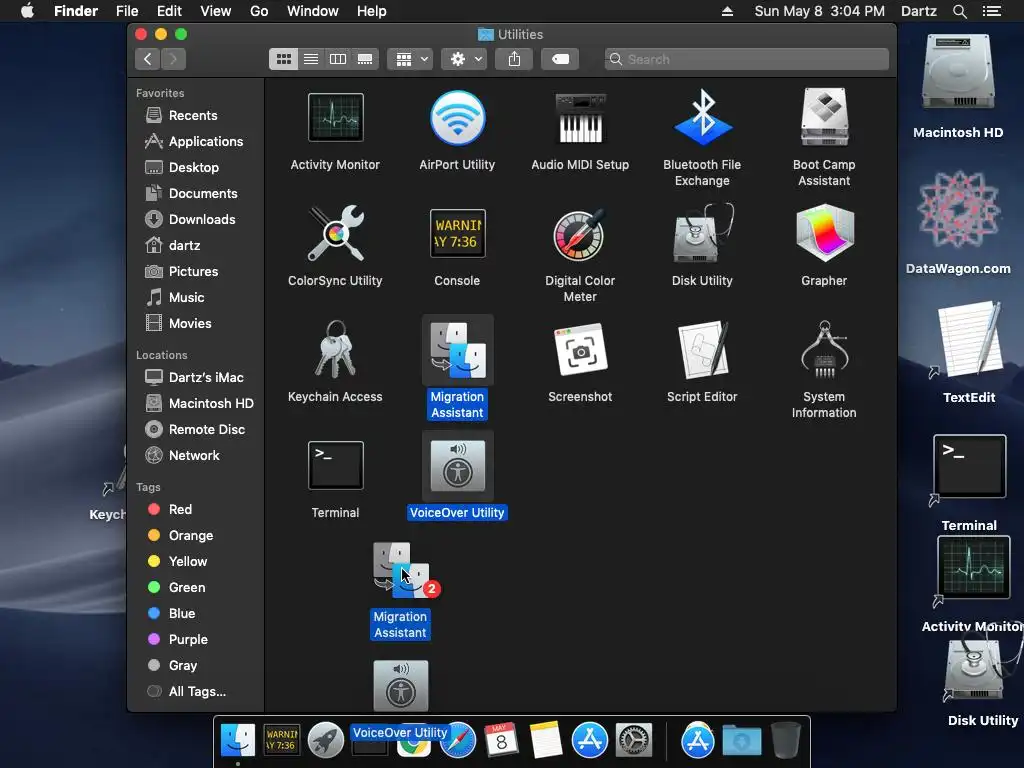The width and height of the screenshot is (1024, 768).
Task: Select Network under Locations
Action: [x=195, y=456]
